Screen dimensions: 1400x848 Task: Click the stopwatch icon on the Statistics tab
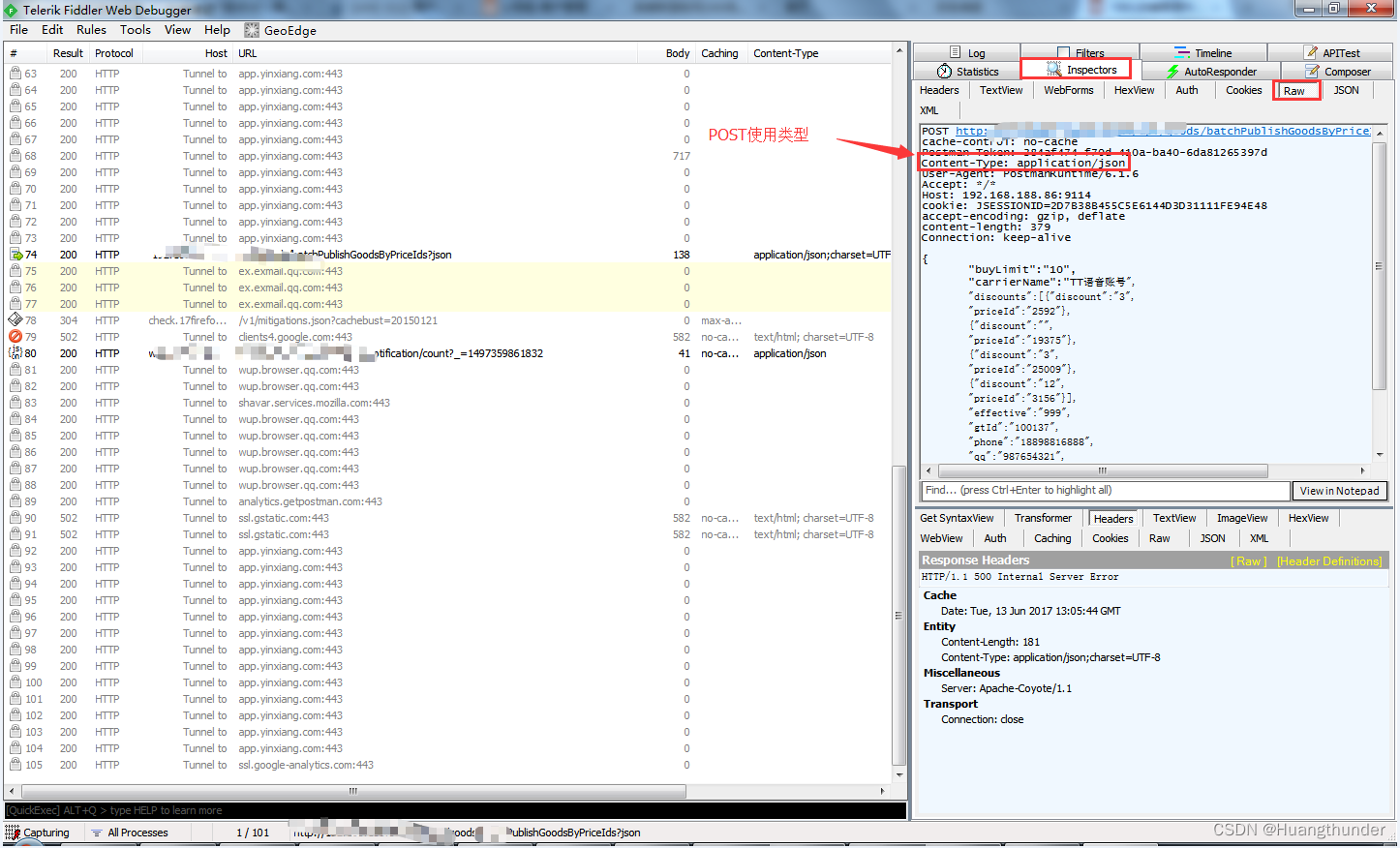pos(944,72)
